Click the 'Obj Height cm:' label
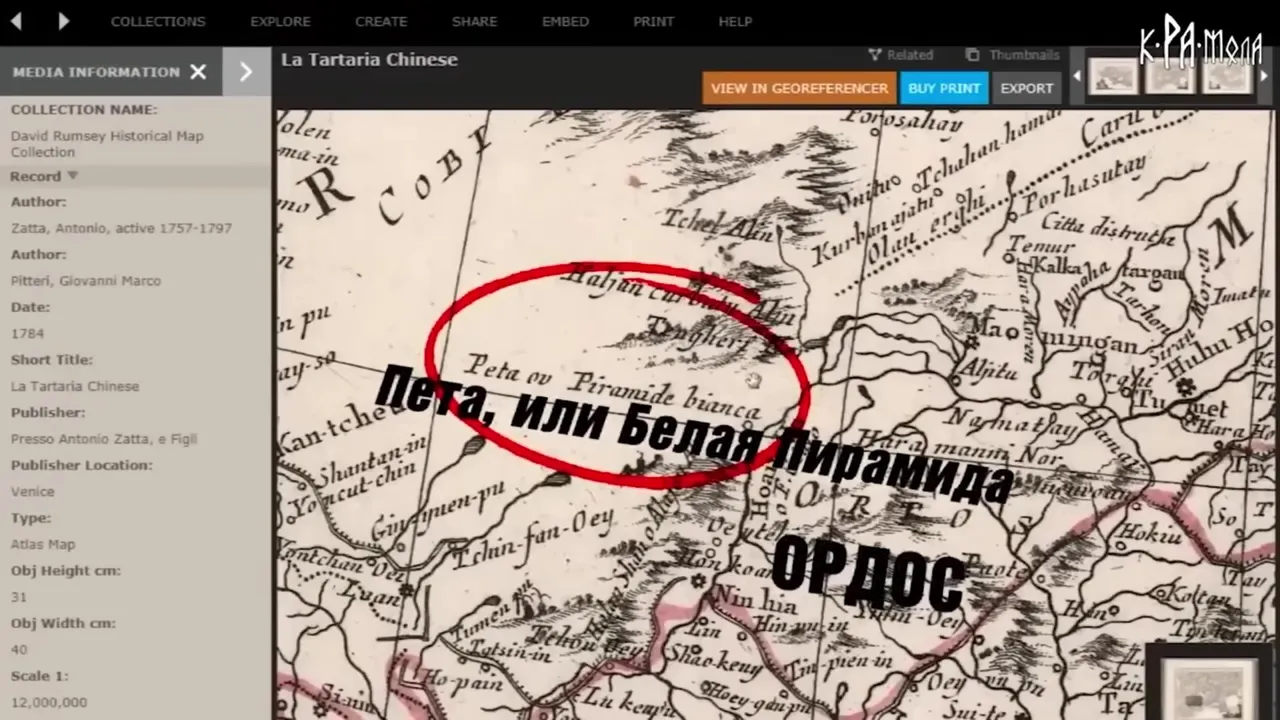Screen dimensions: 1280x720 [66, 570]
